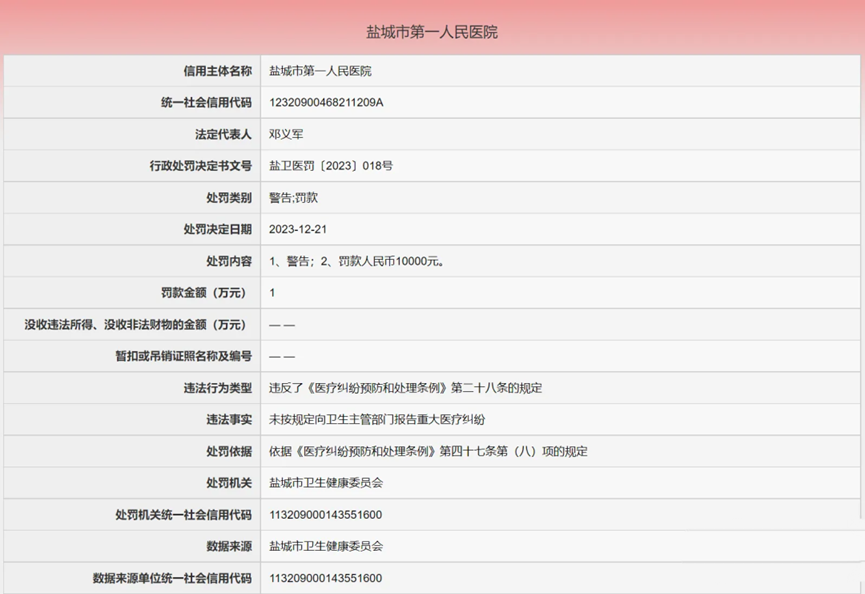
Task: Click the label 违法事实
Action: click(229, 420)
